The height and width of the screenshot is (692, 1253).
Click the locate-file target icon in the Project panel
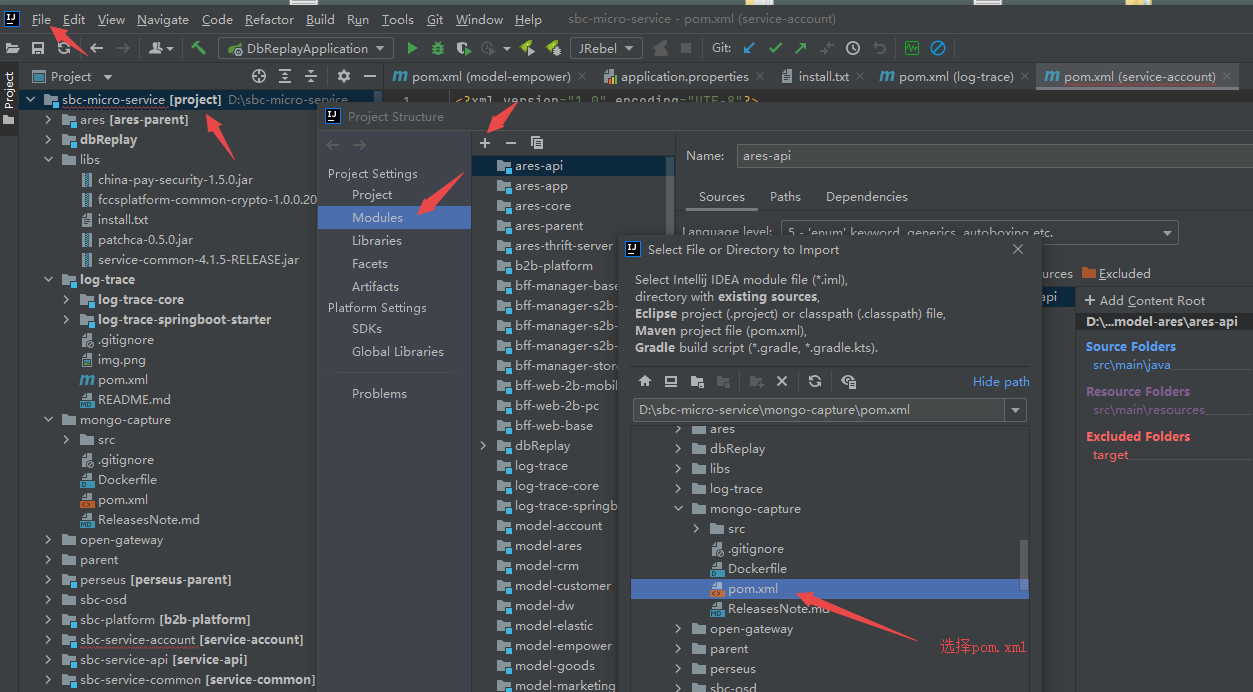[259, 76]
